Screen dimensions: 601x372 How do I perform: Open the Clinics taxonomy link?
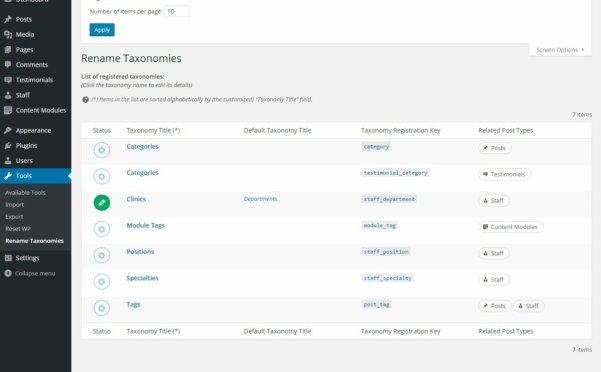[x=136, y=199]
